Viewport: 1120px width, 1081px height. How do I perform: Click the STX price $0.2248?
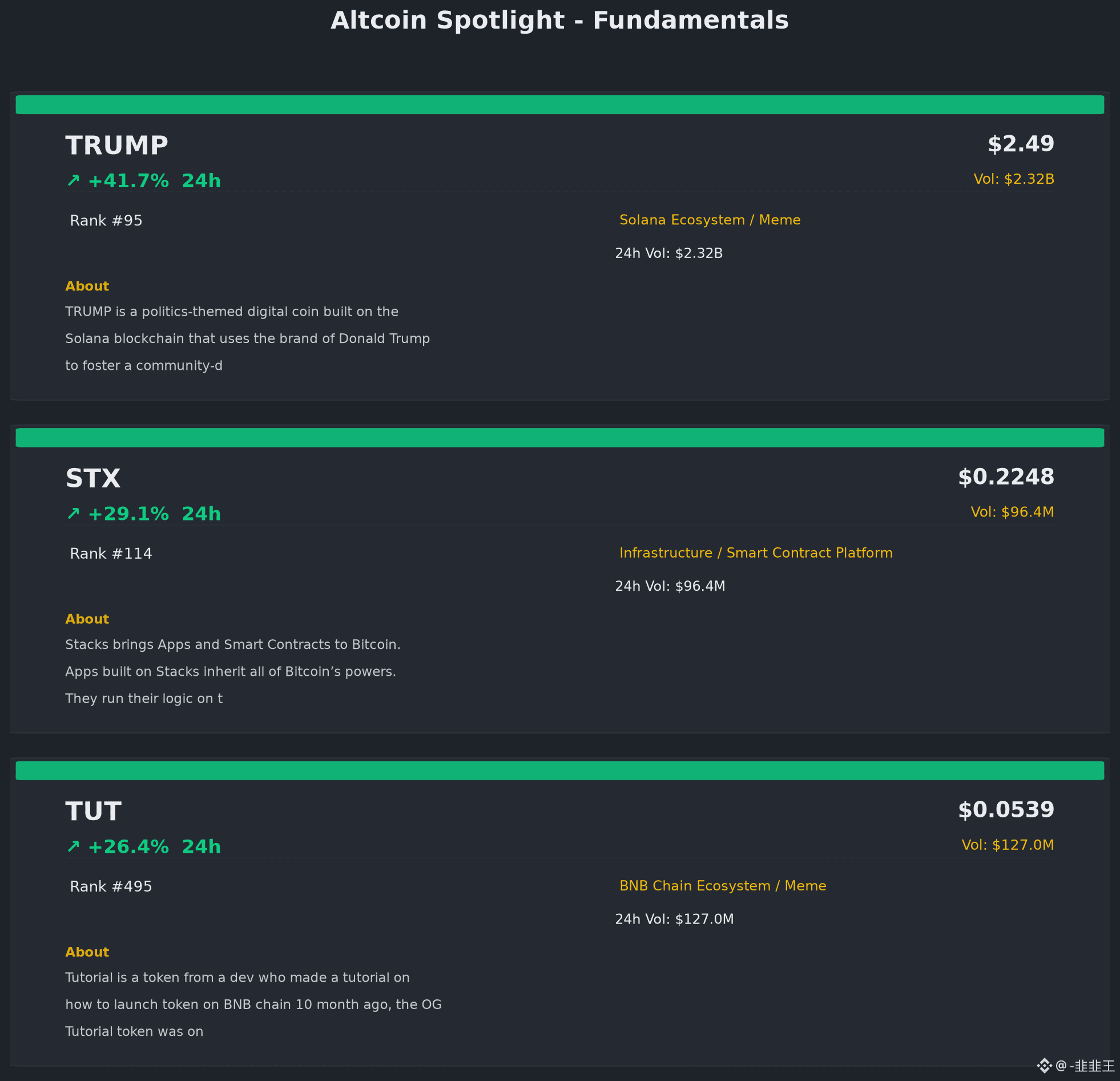click(1006, 477)
